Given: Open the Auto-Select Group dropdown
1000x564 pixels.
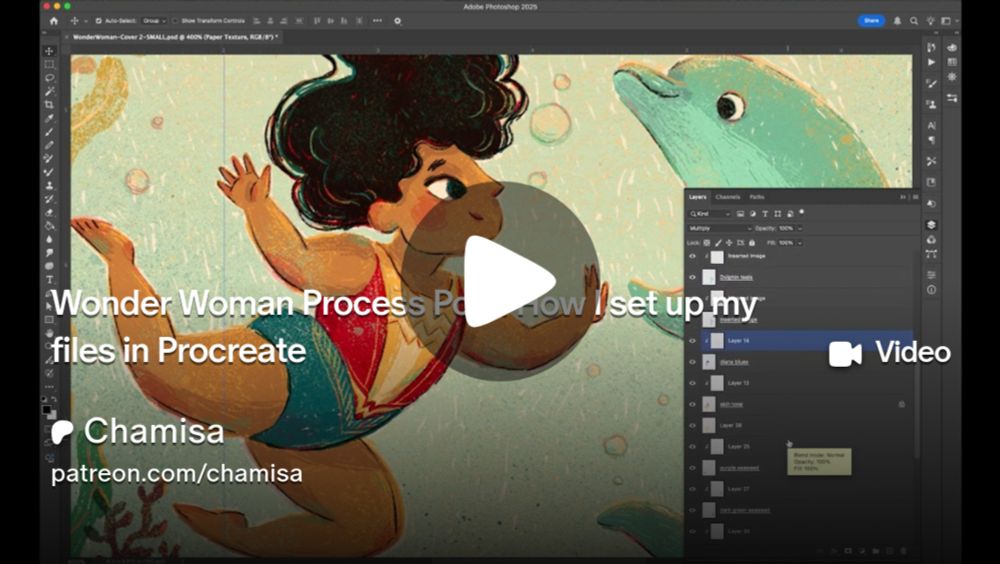Looking at the screenshot, I should (154, 21).
